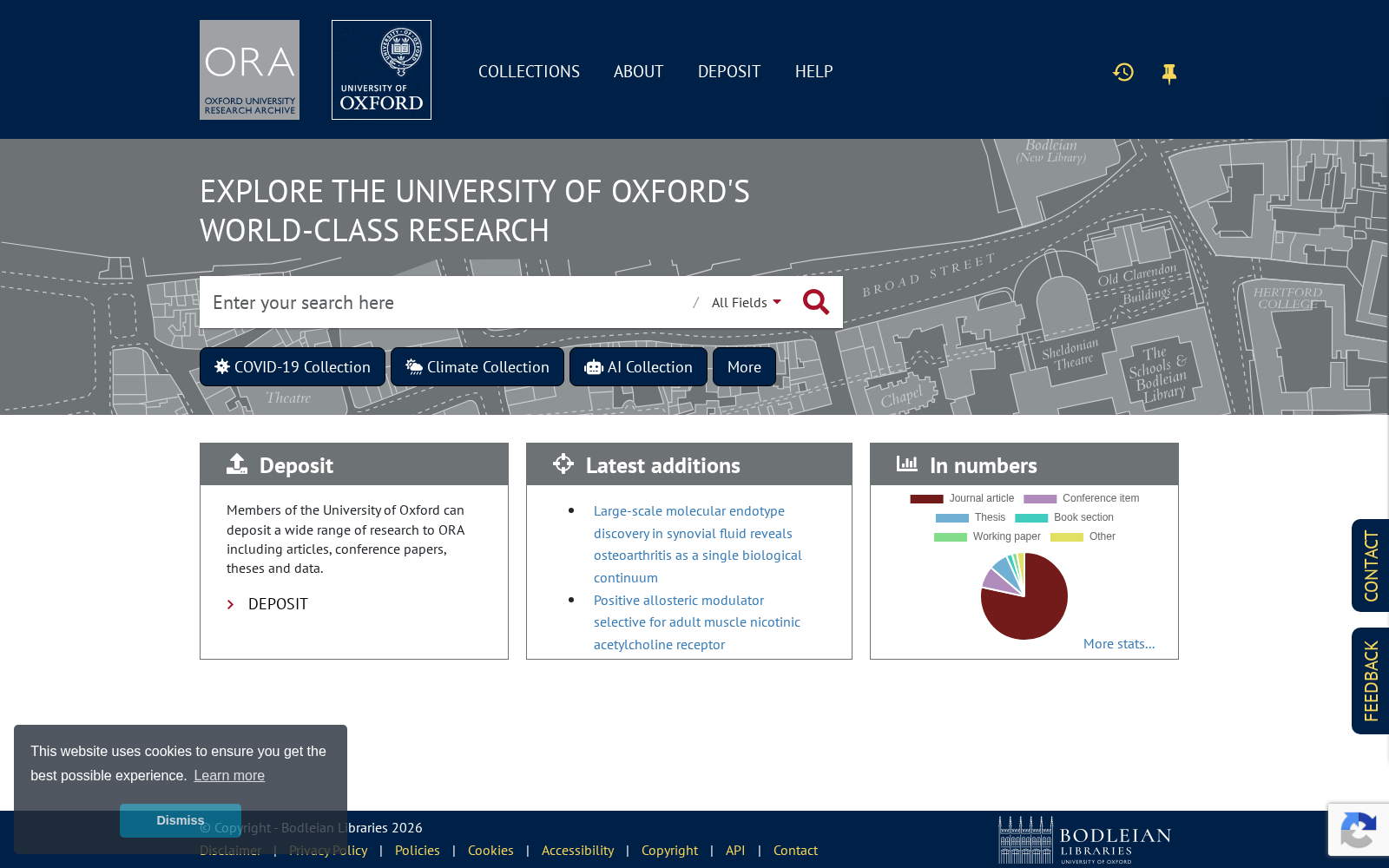
Task: Open the Policies footer link
Action: (x=418, y=850)
